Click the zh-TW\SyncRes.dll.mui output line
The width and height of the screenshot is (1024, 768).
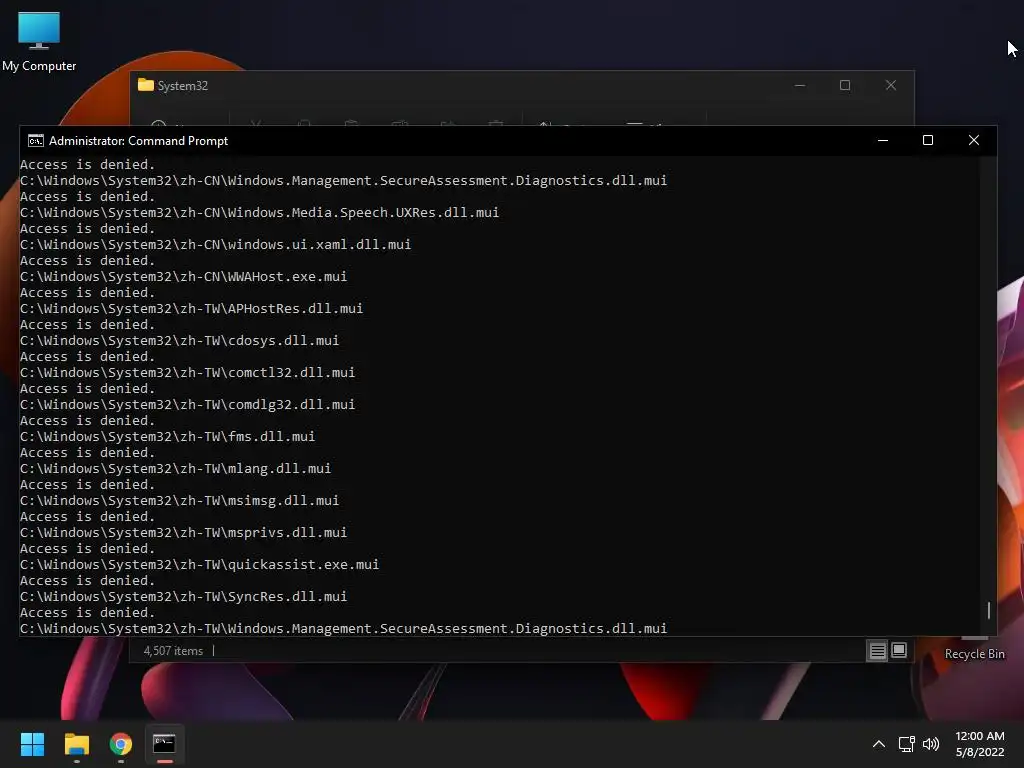click(x=184, y=596)
